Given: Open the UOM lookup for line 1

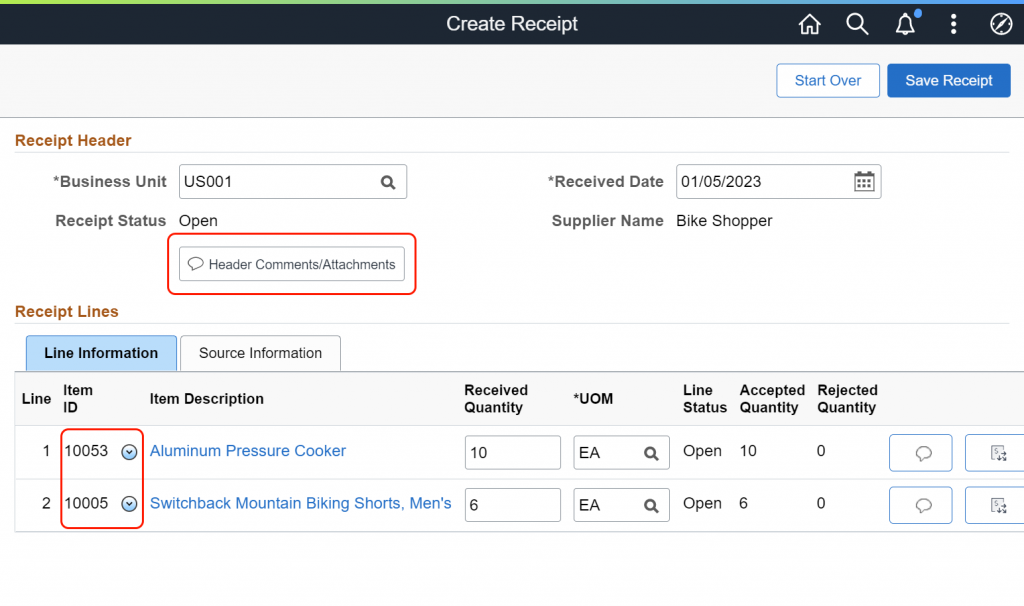Looking at the screenshot, I should click(x=655, y=452).
